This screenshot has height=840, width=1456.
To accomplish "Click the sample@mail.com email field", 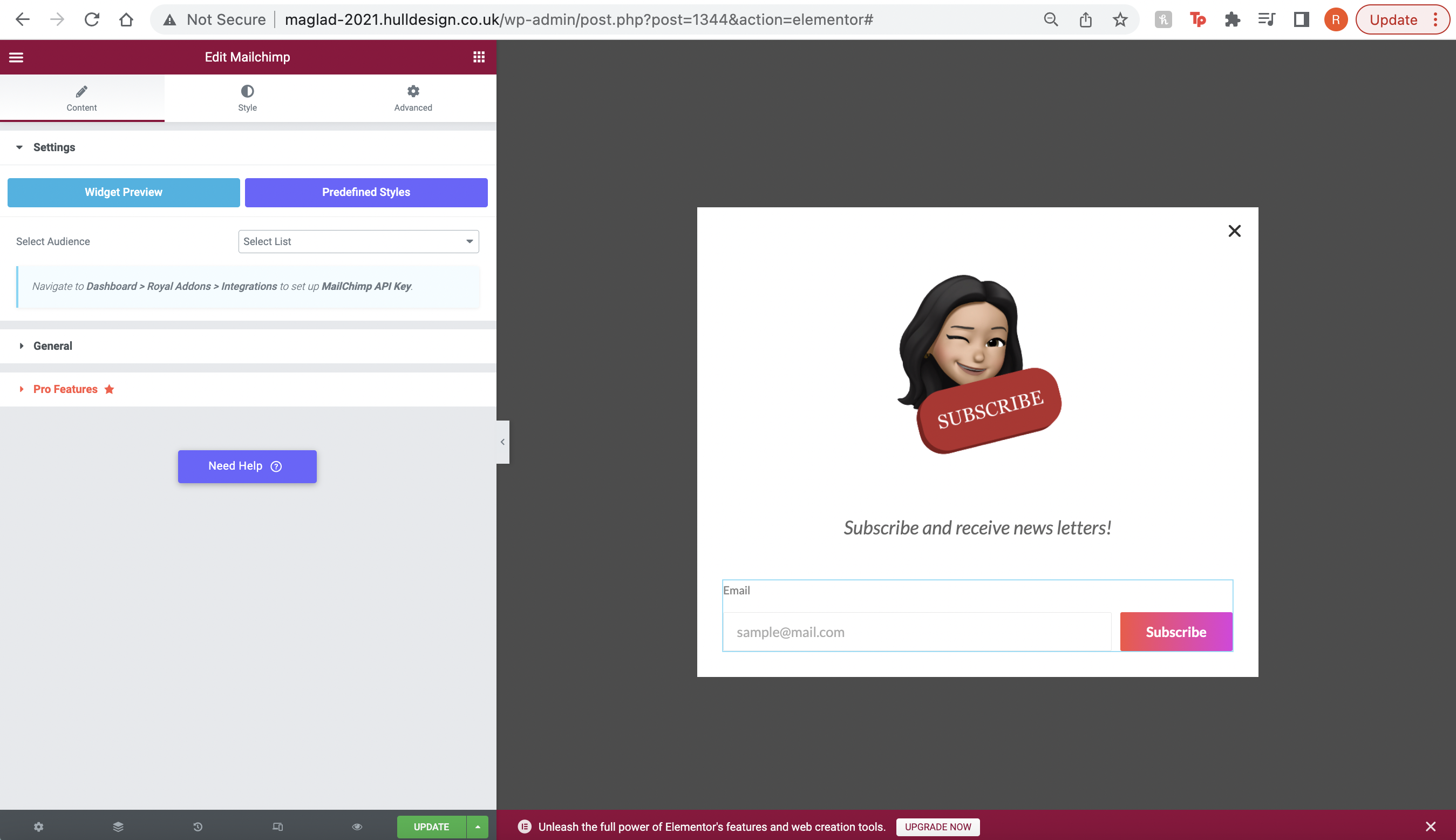I will [x=917, y=632].
